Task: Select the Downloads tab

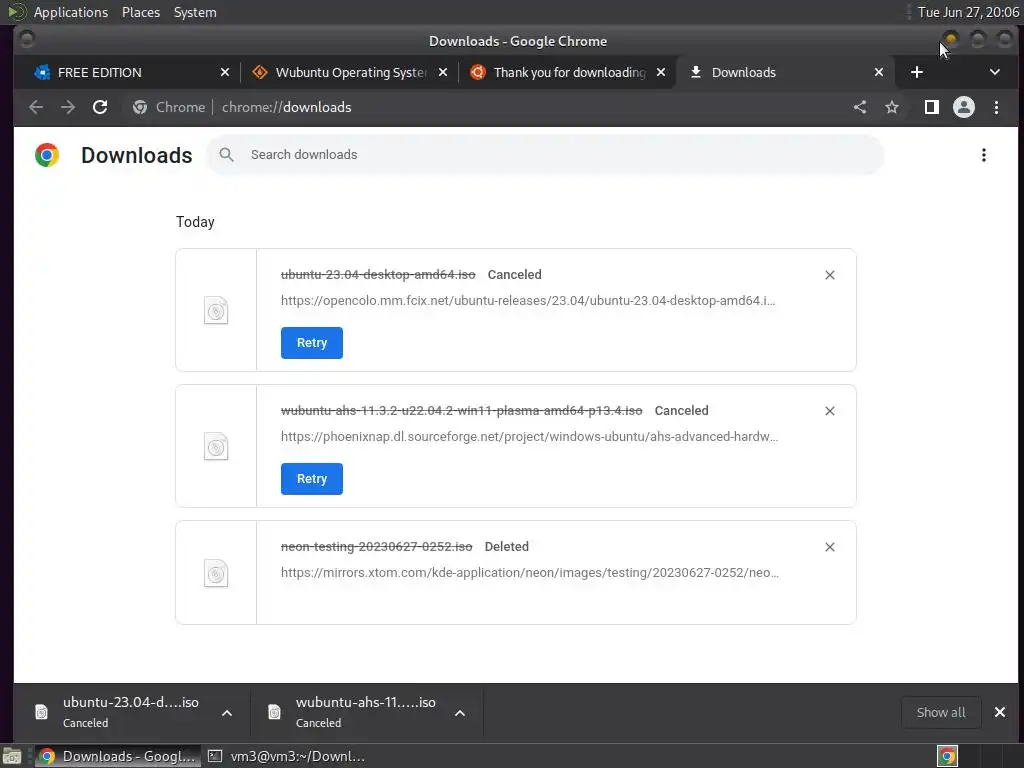Action: coord(784,72)
